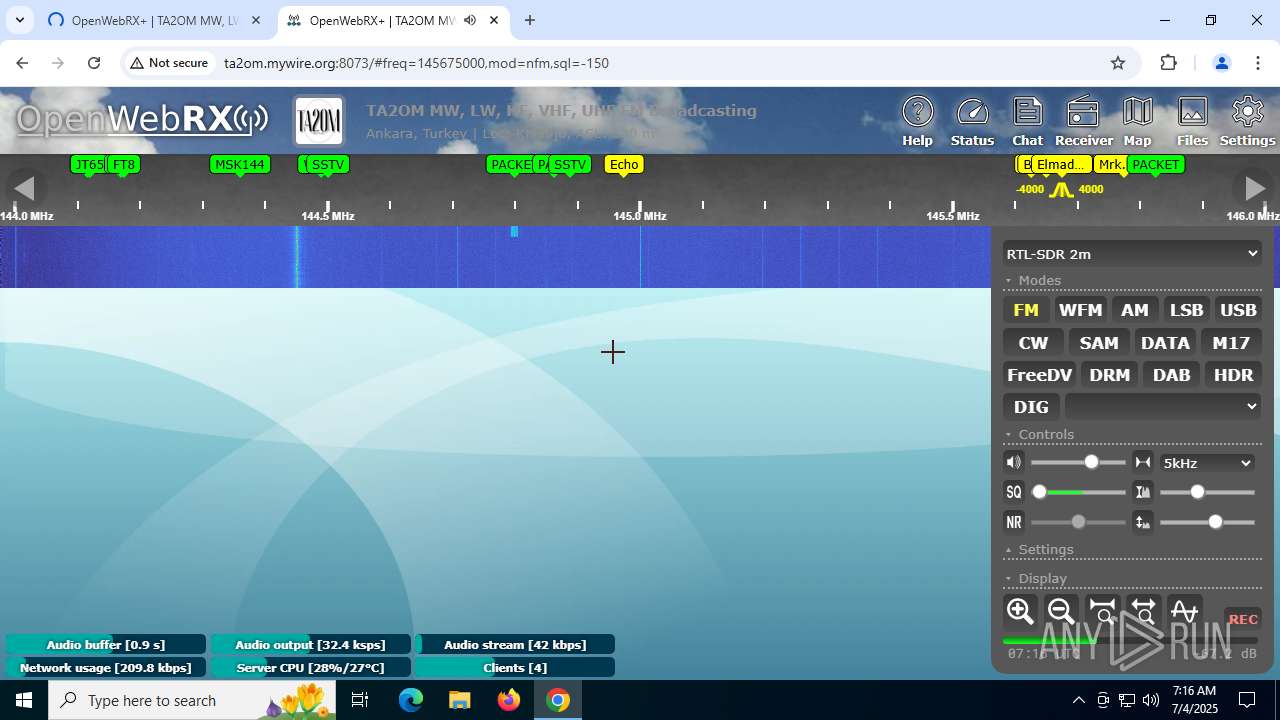Open the digital mode selection dropdown

(x=1162, y=406)
